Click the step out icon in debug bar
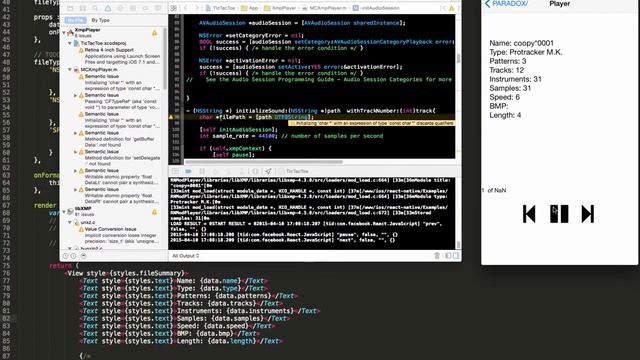Screen dimensions: 640x360 (x=242, y=171)
